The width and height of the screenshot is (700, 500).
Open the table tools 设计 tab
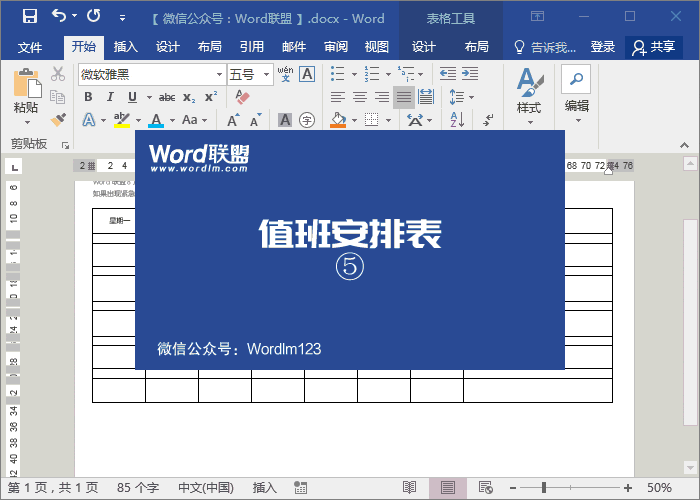(423, 47)
